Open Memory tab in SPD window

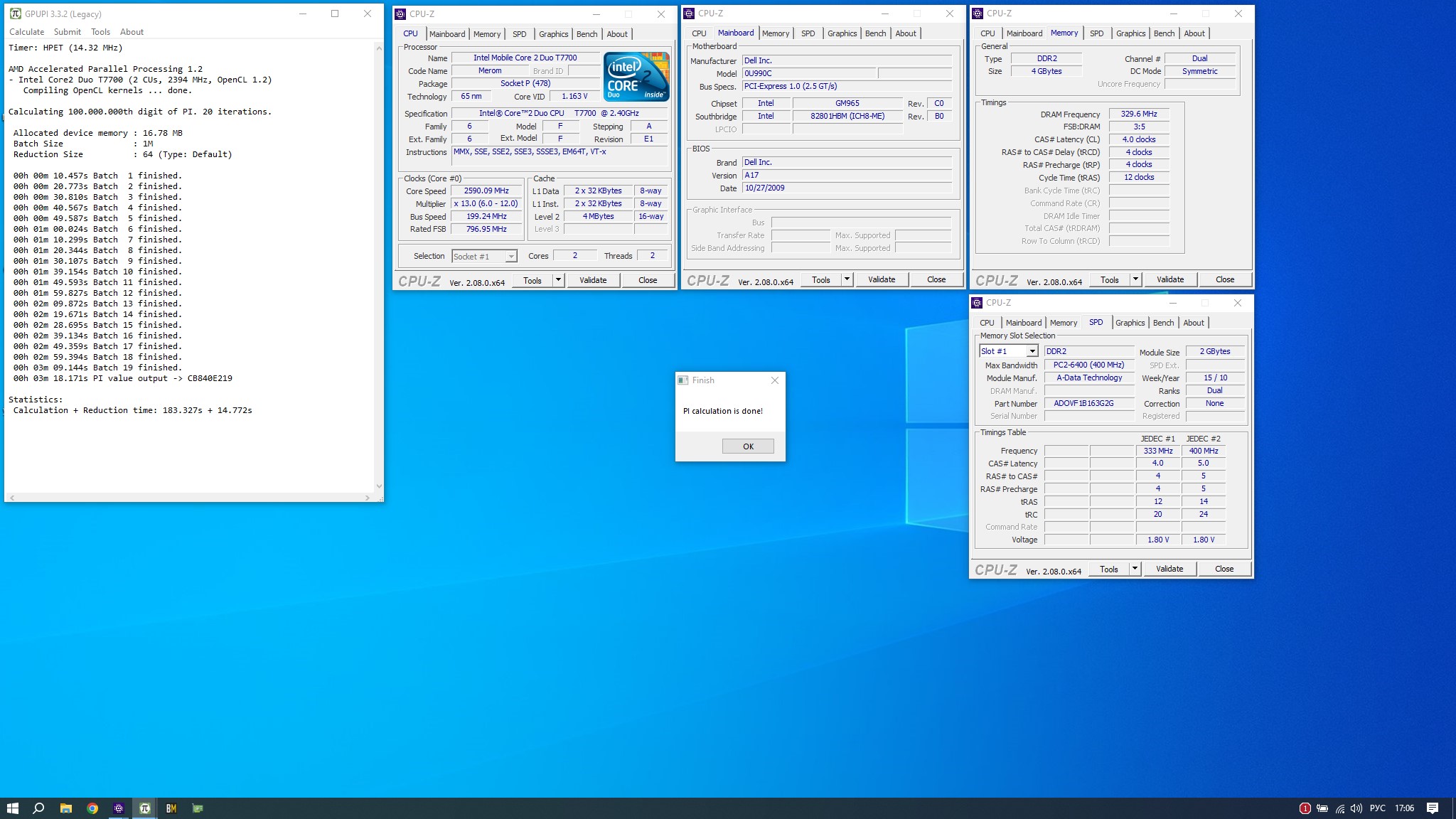tap(1064, 323)
